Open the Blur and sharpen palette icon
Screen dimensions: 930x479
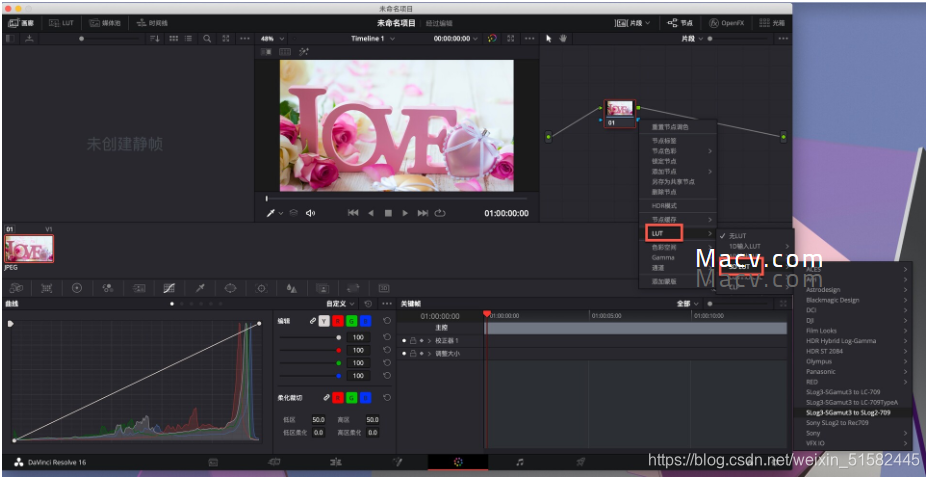(x=292, y=288)
